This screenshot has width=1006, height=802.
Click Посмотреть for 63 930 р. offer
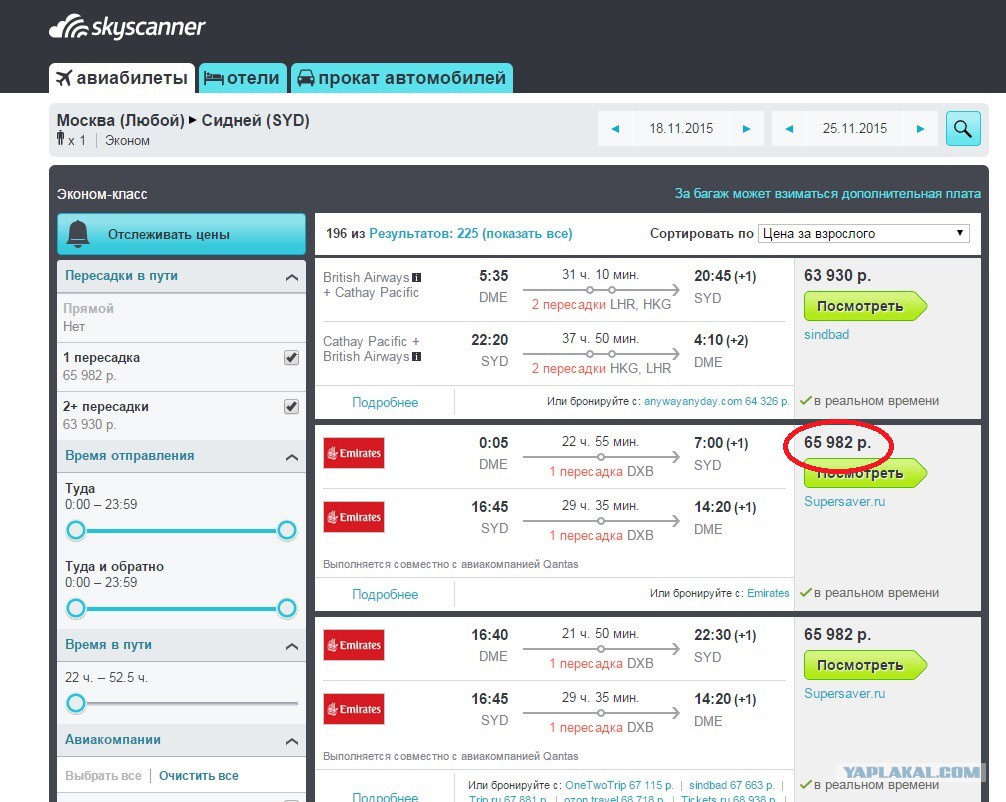click(864, 306)
